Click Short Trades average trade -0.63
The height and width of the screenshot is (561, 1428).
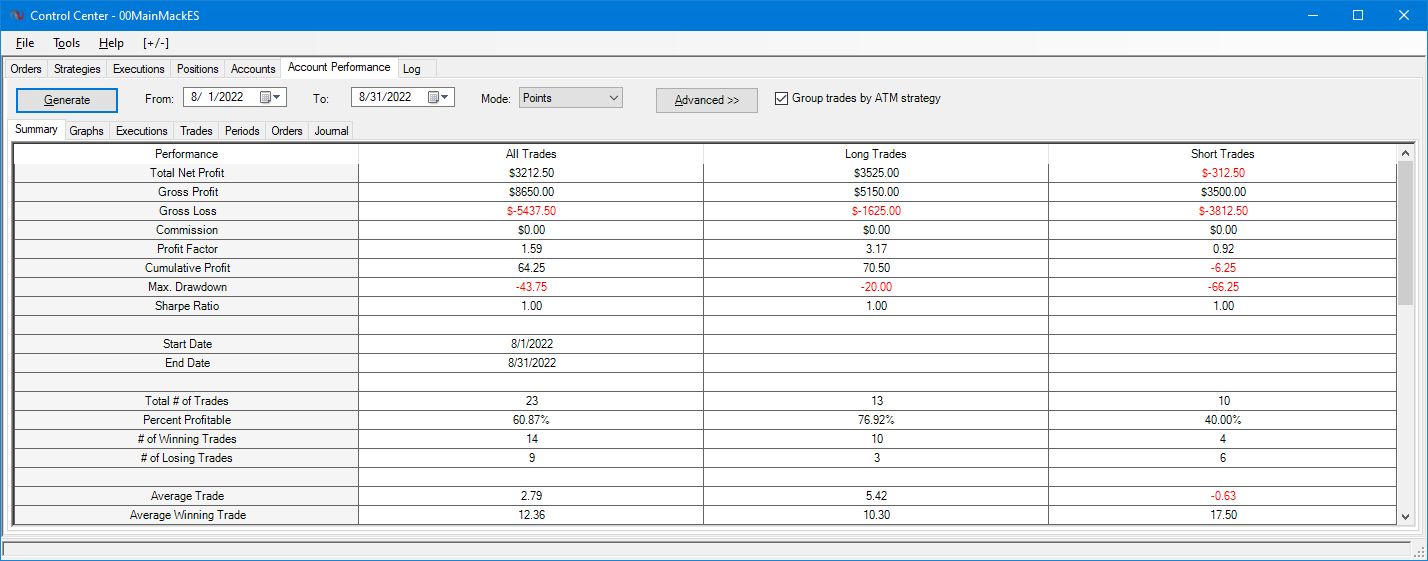[x=1222, y=496]
